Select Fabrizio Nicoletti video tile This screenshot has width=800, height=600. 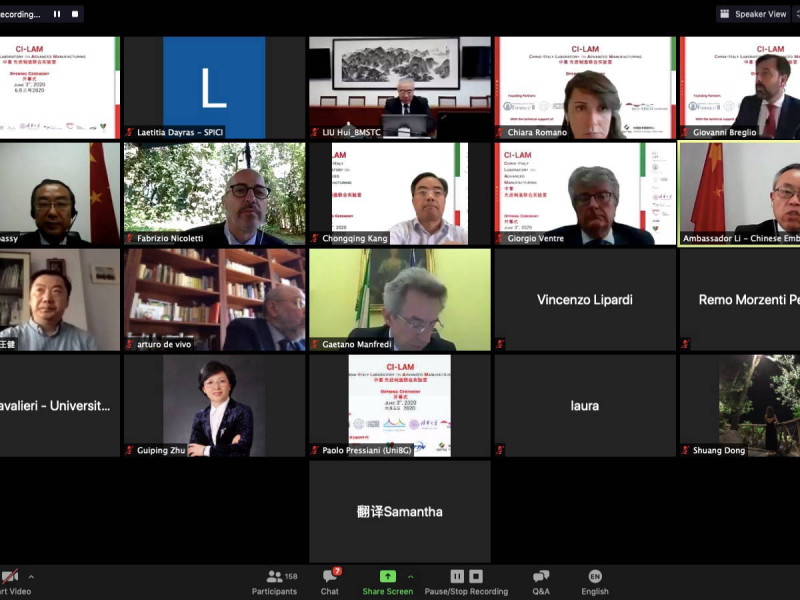[214, 193]
